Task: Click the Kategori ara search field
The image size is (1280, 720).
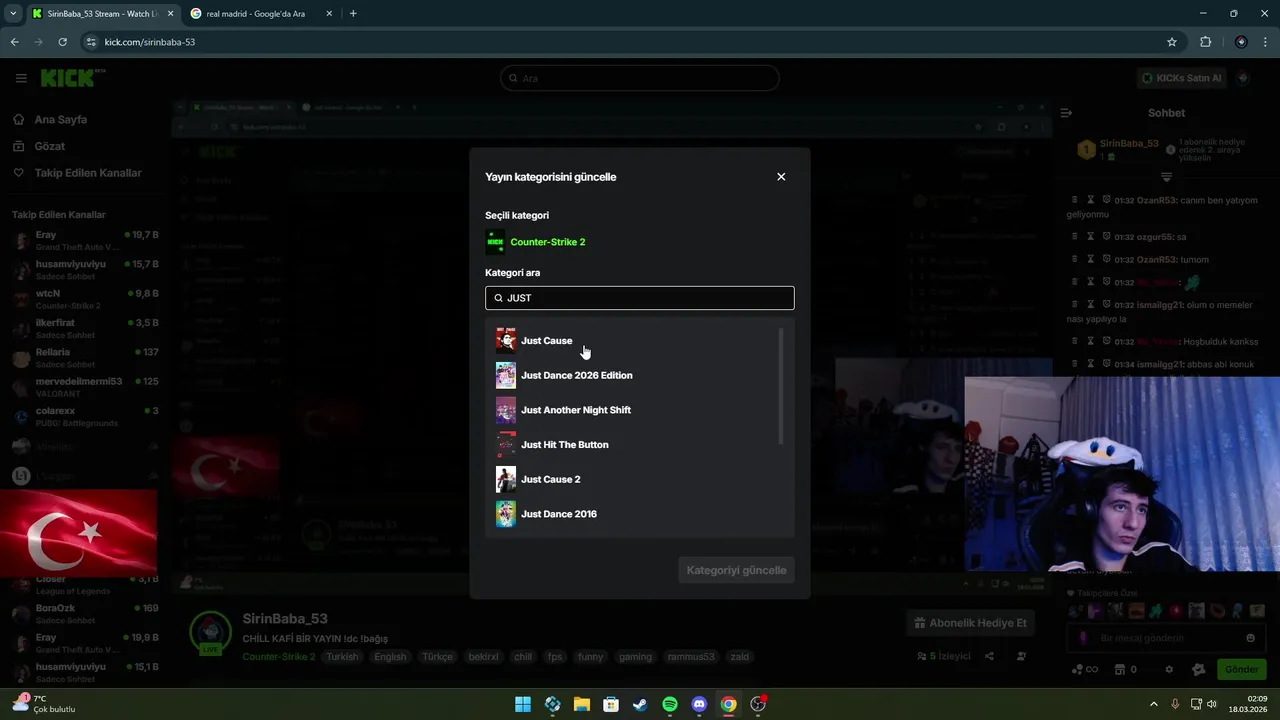Action: click(x=640, y=298)
